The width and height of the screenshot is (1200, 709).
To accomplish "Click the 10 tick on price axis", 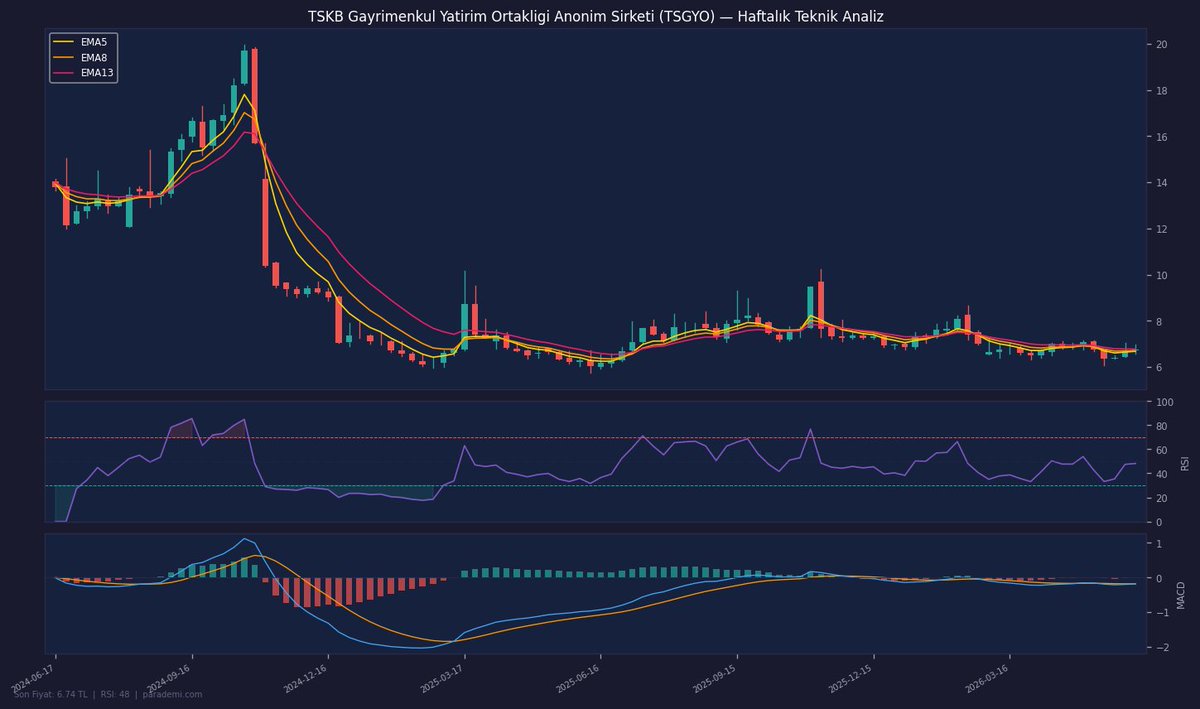I will coord(1162,275).
